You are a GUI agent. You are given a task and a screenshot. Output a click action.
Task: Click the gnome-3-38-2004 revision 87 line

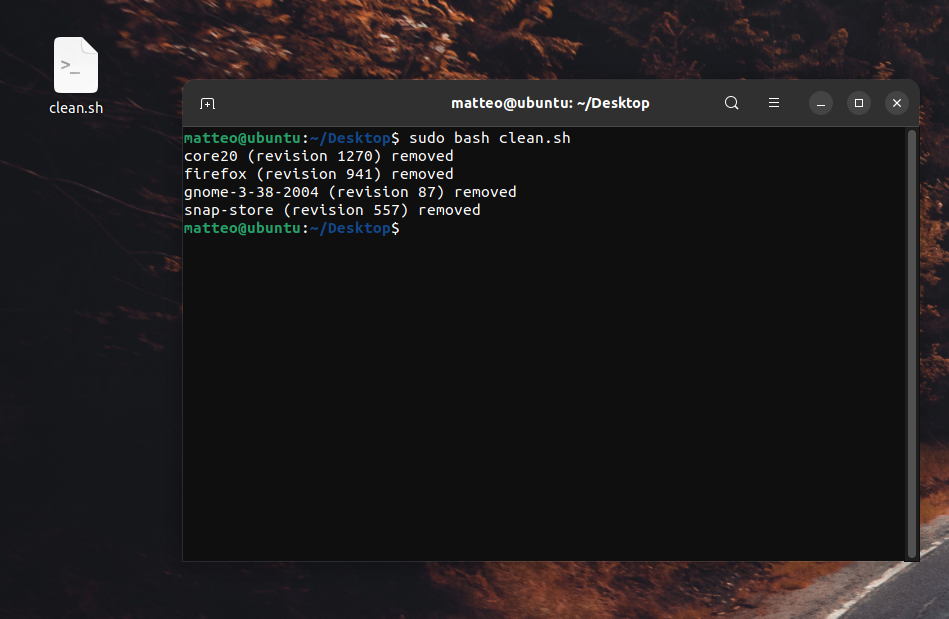pyautogui.click(x=350, y=192)
